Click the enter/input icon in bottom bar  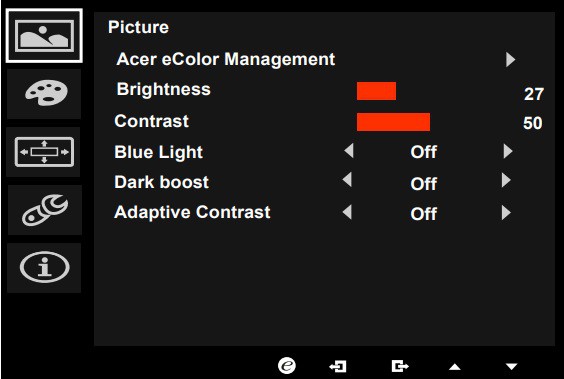(338, 366)
